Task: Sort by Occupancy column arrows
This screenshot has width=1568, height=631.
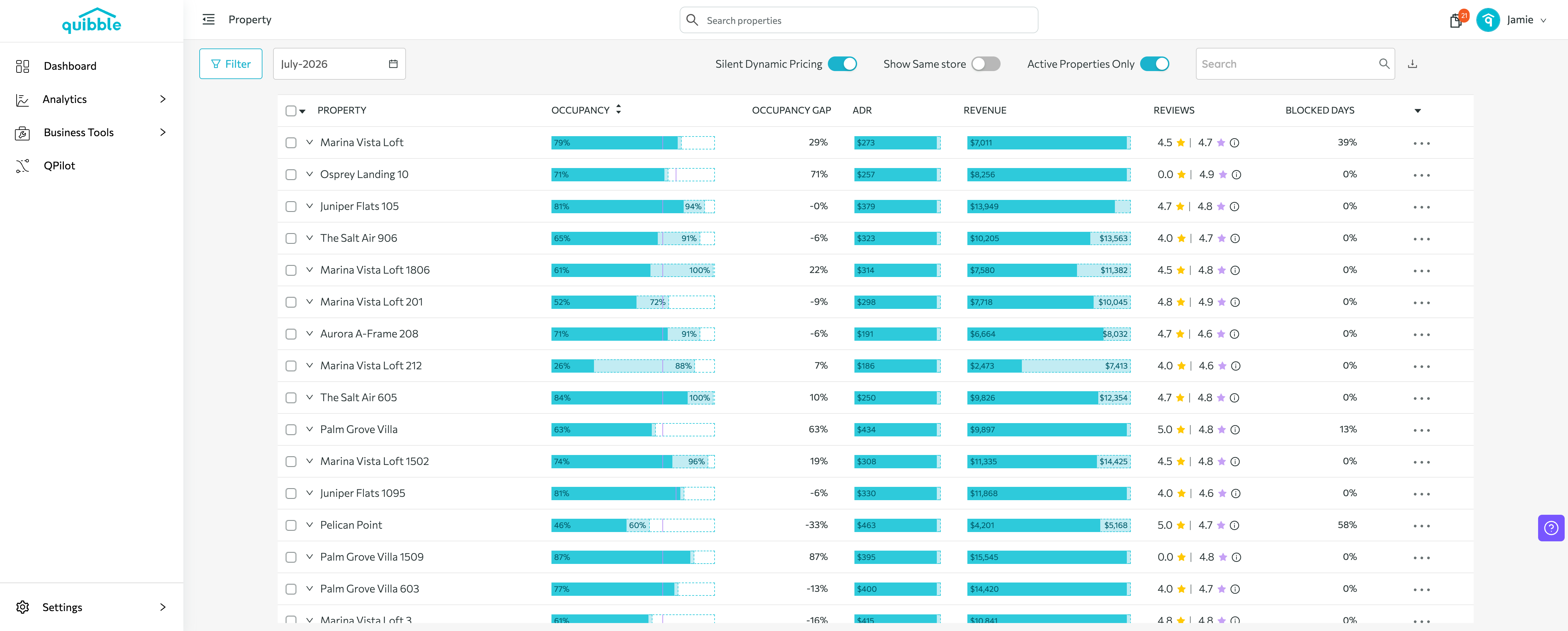Action: pyautogui.click(x=619, y=110)
